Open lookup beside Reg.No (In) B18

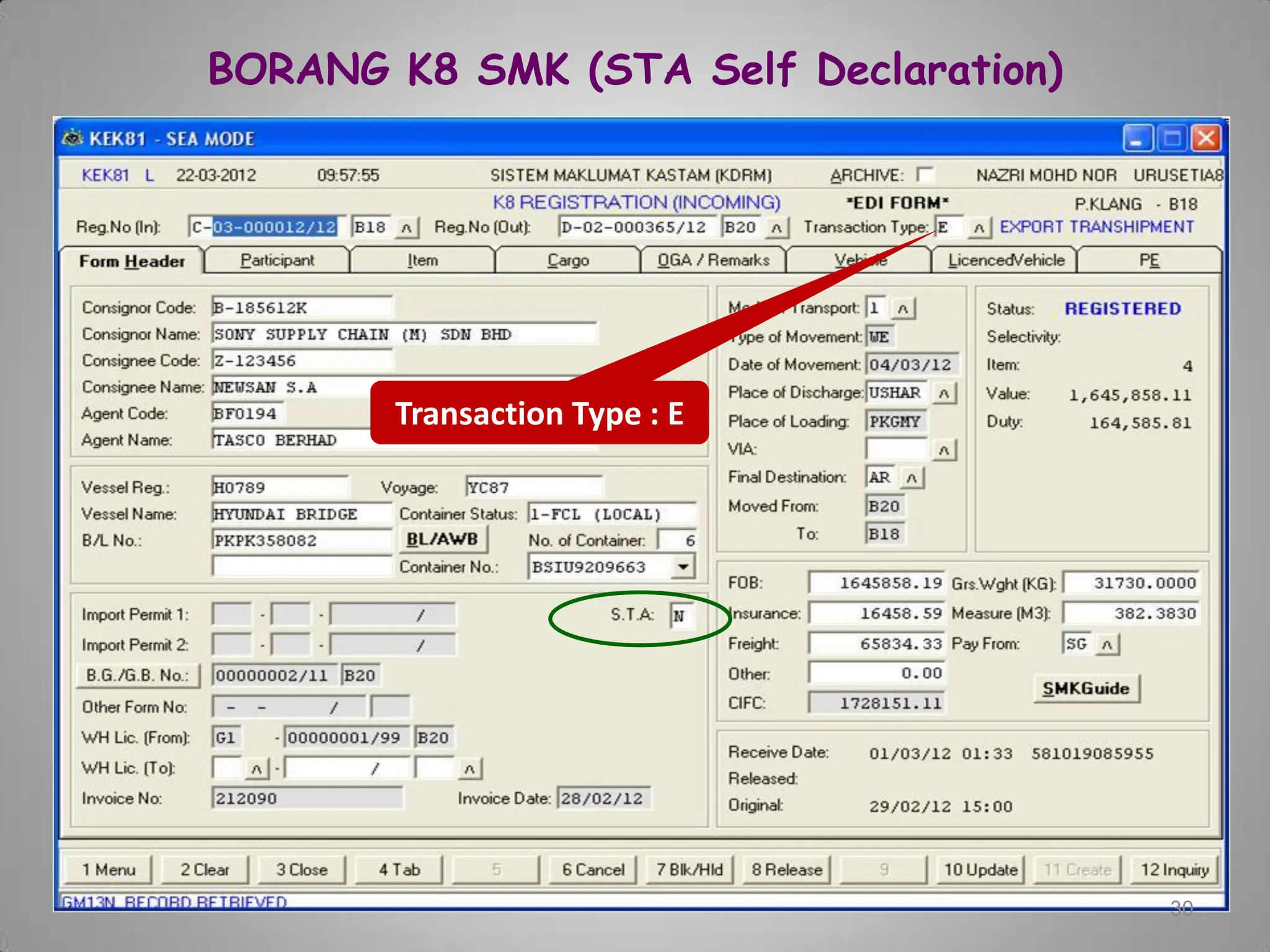406,227
